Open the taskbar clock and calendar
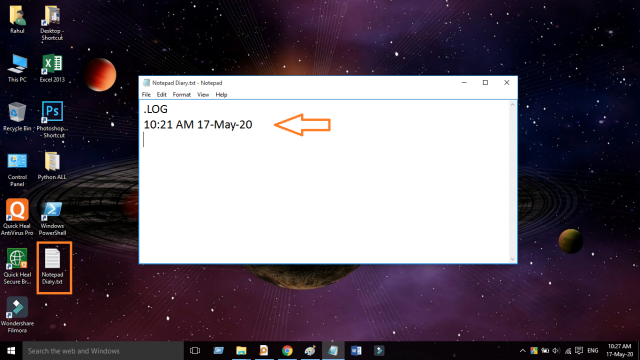This screenshot has height=360, width=640. (x=620, y=351)
